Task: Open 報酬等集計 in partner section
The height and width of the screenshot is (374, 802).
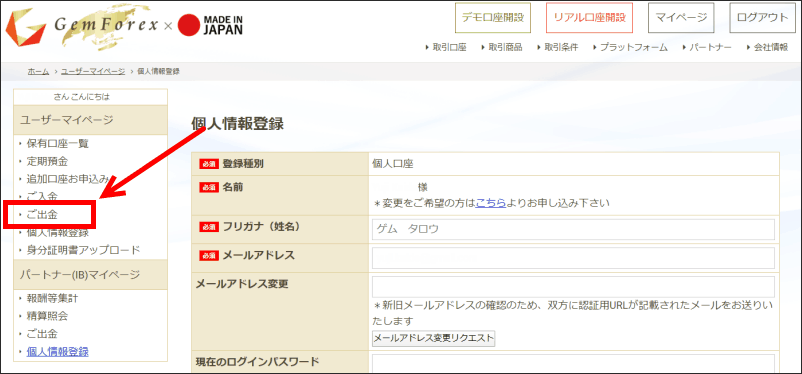Action: [52, 298]
